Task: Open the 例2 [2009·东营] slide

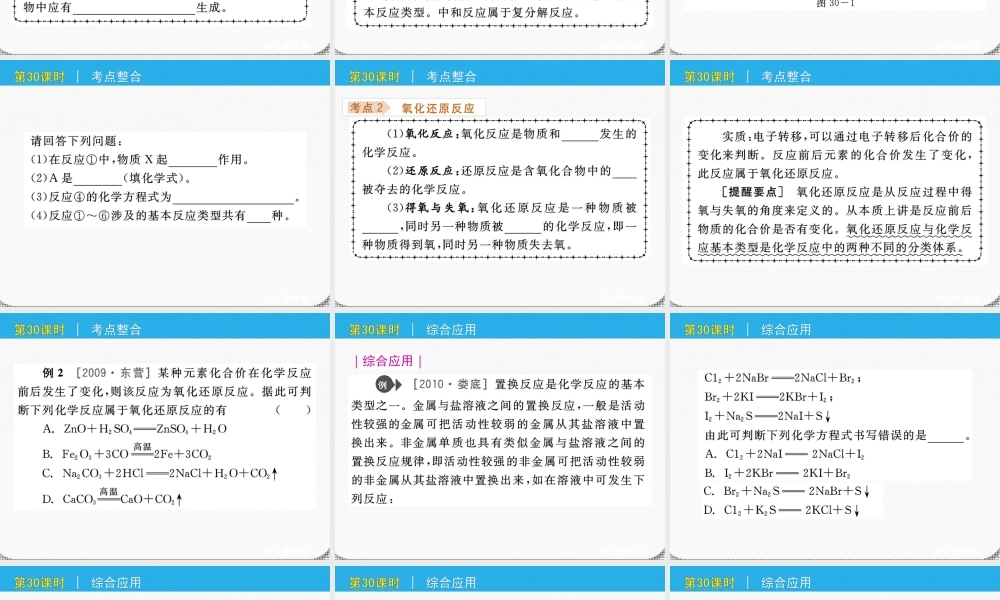Action: [x=165, y=435]
